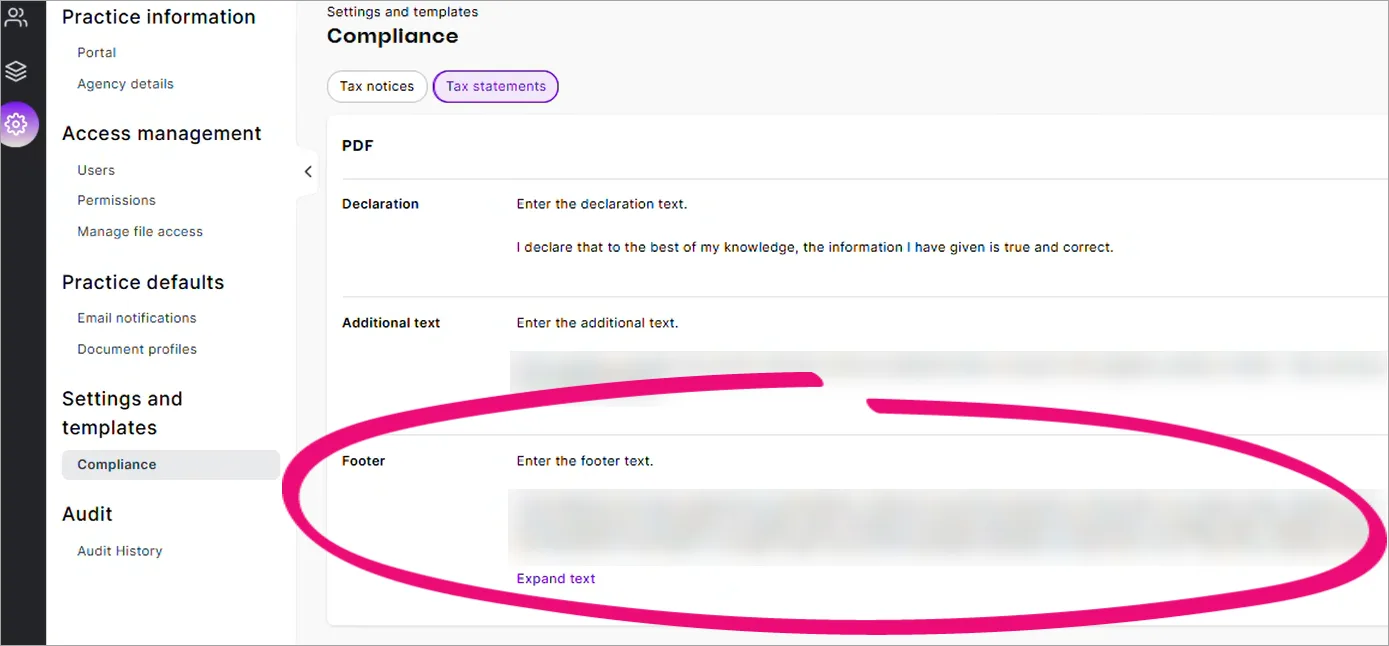Click the declaration text to edit it

coord(812,247)
